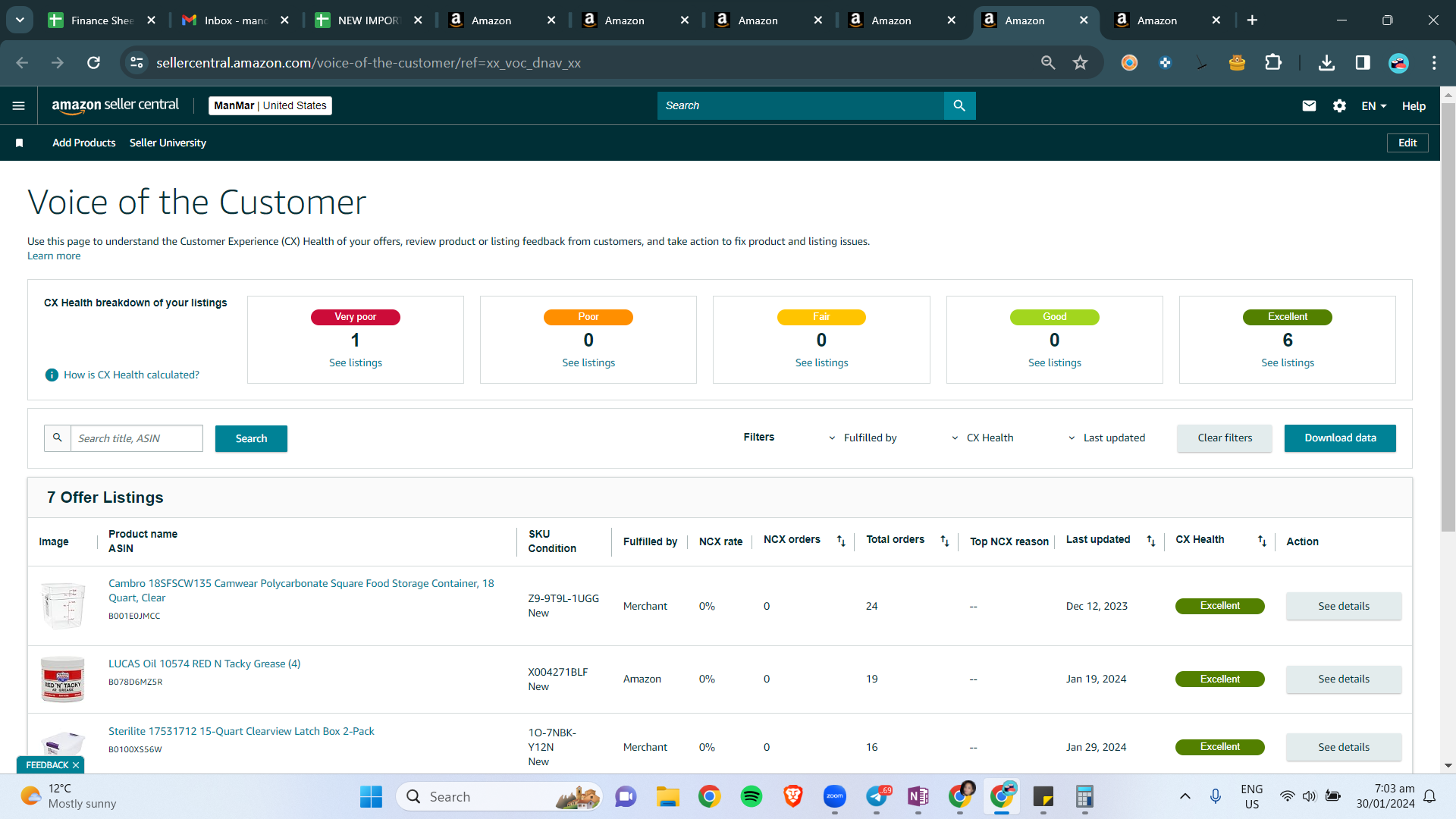The image size is (1456, 819).
Task: Open the EN language selector
Action: (1373, 106)
